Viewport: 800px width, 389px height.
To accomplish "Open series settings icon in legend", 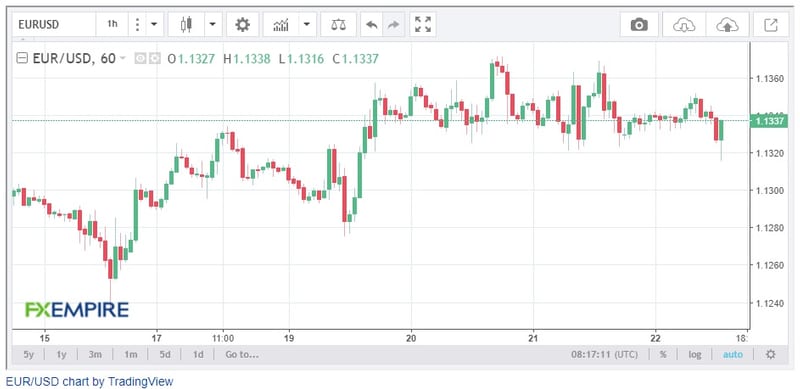I will click(154, 59).
